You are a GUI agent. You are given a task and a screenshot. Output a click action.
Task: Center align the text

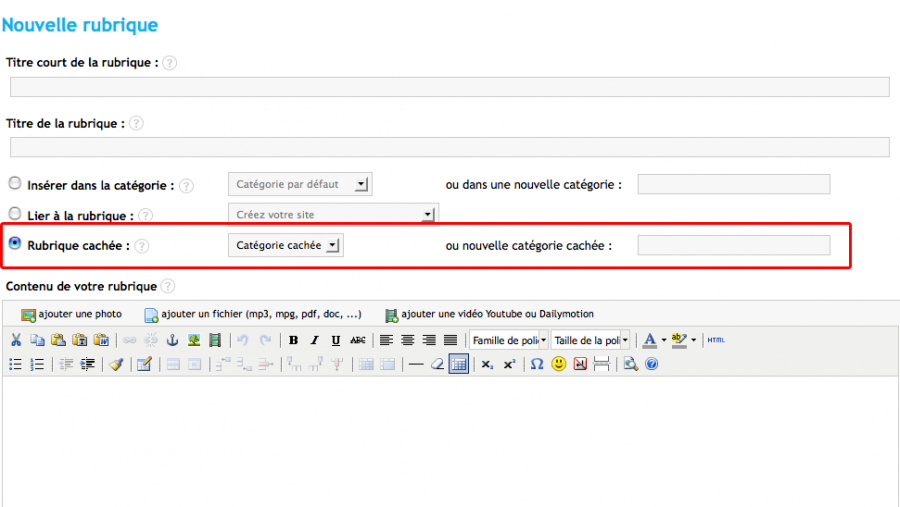pyautogui.click(x=408, y=340)
